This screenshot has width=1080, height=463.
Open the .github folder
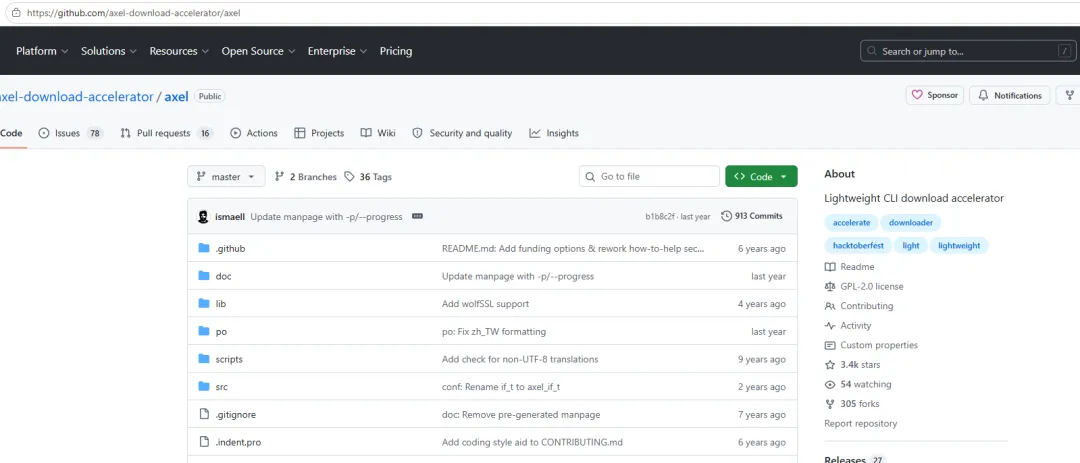(x=229, y=249)
